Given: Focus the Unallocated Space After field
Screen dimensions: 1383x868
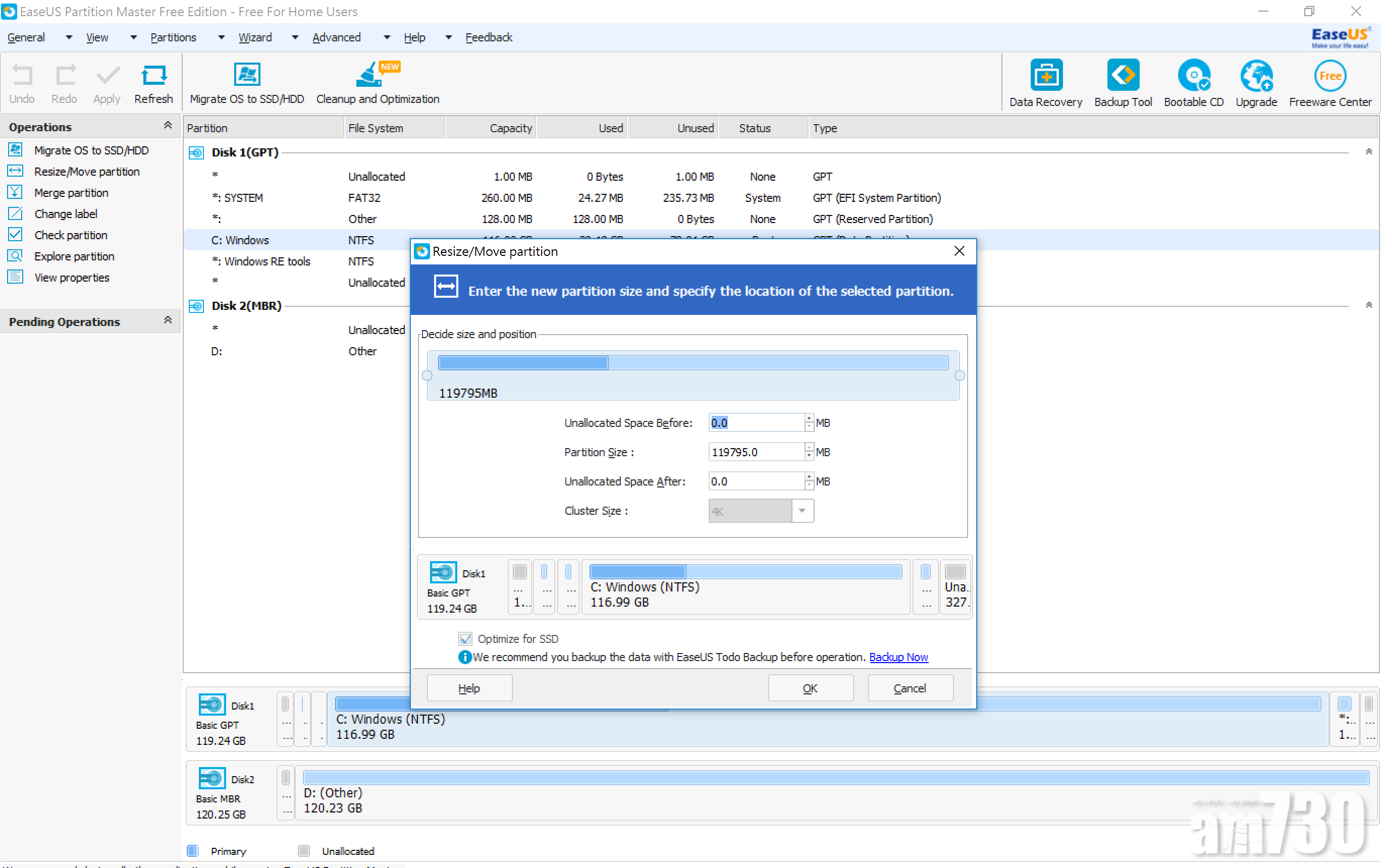Looking at the screenshot, I should coord(756,481).
